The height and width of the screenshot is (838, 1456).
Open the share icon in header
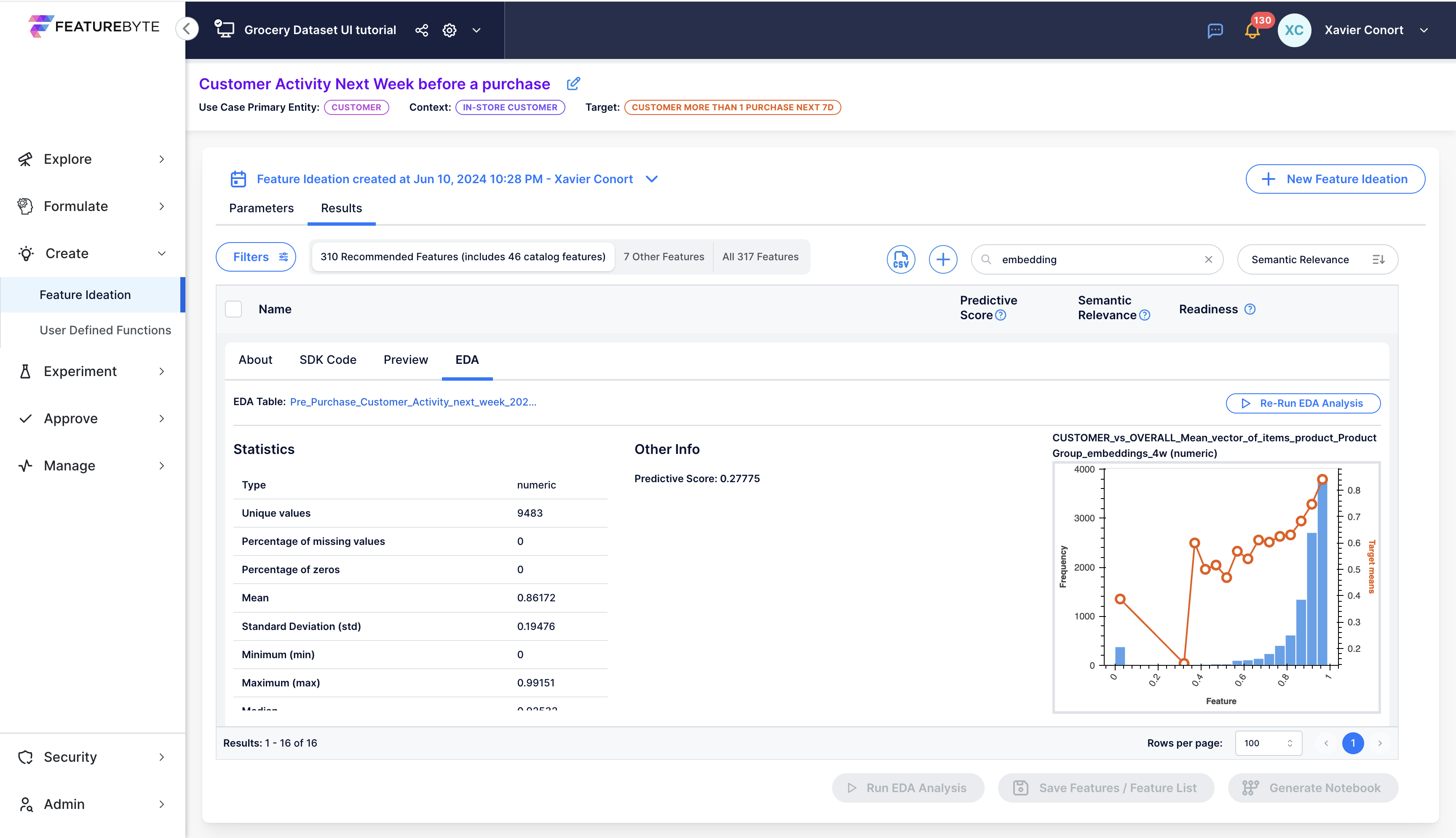(421, 30)
